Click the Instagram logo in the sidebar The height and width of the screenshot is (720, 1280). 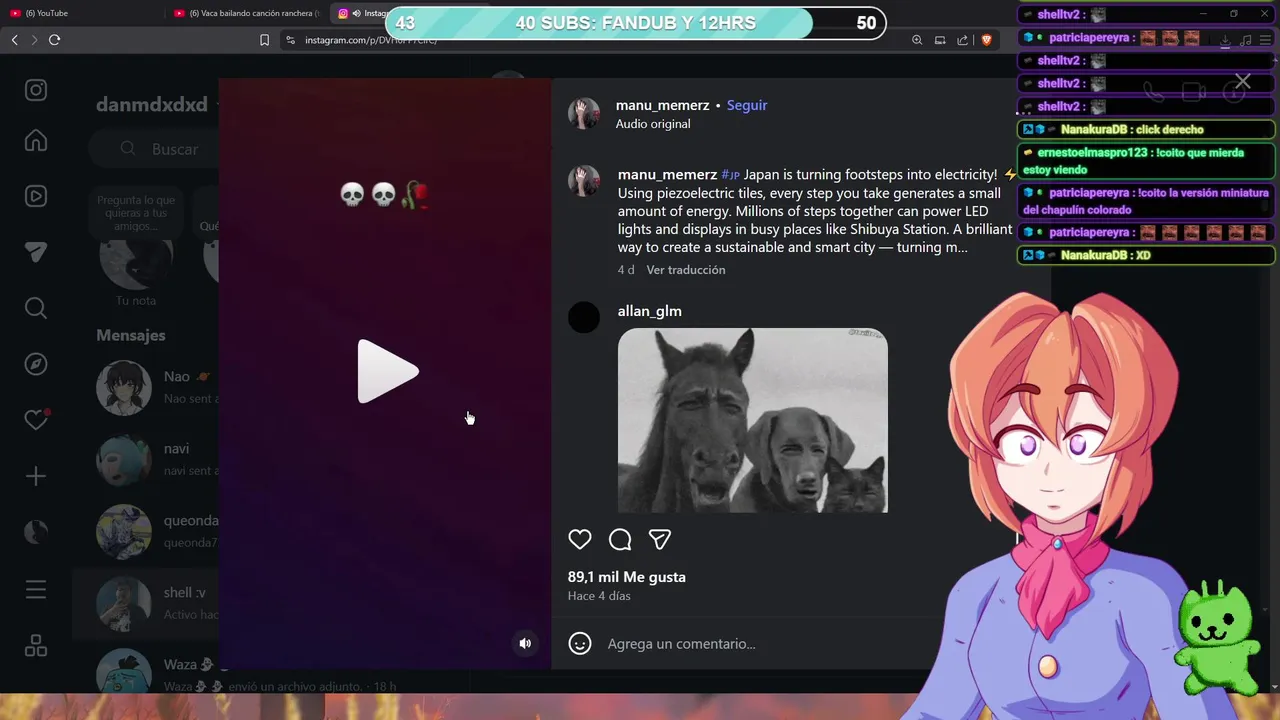pos(36,90)
